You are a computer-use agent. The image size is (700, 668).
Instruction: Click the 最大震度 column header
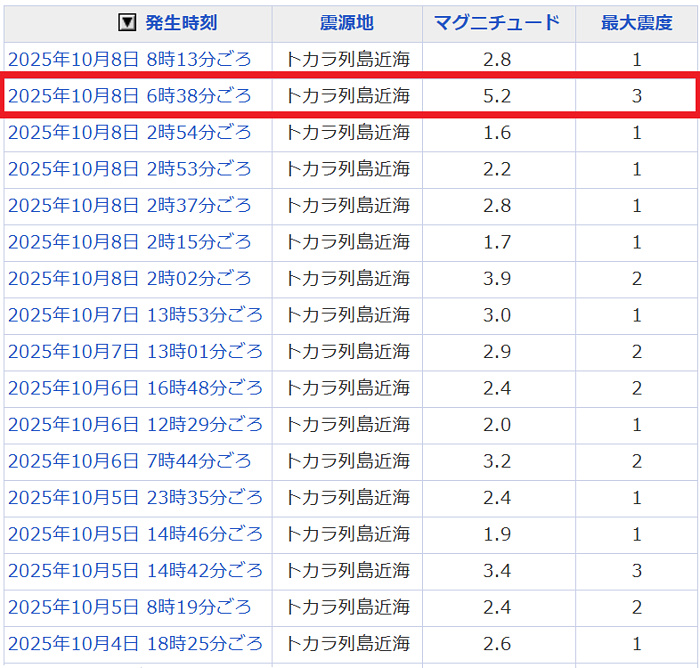click(x=636, y=23)
